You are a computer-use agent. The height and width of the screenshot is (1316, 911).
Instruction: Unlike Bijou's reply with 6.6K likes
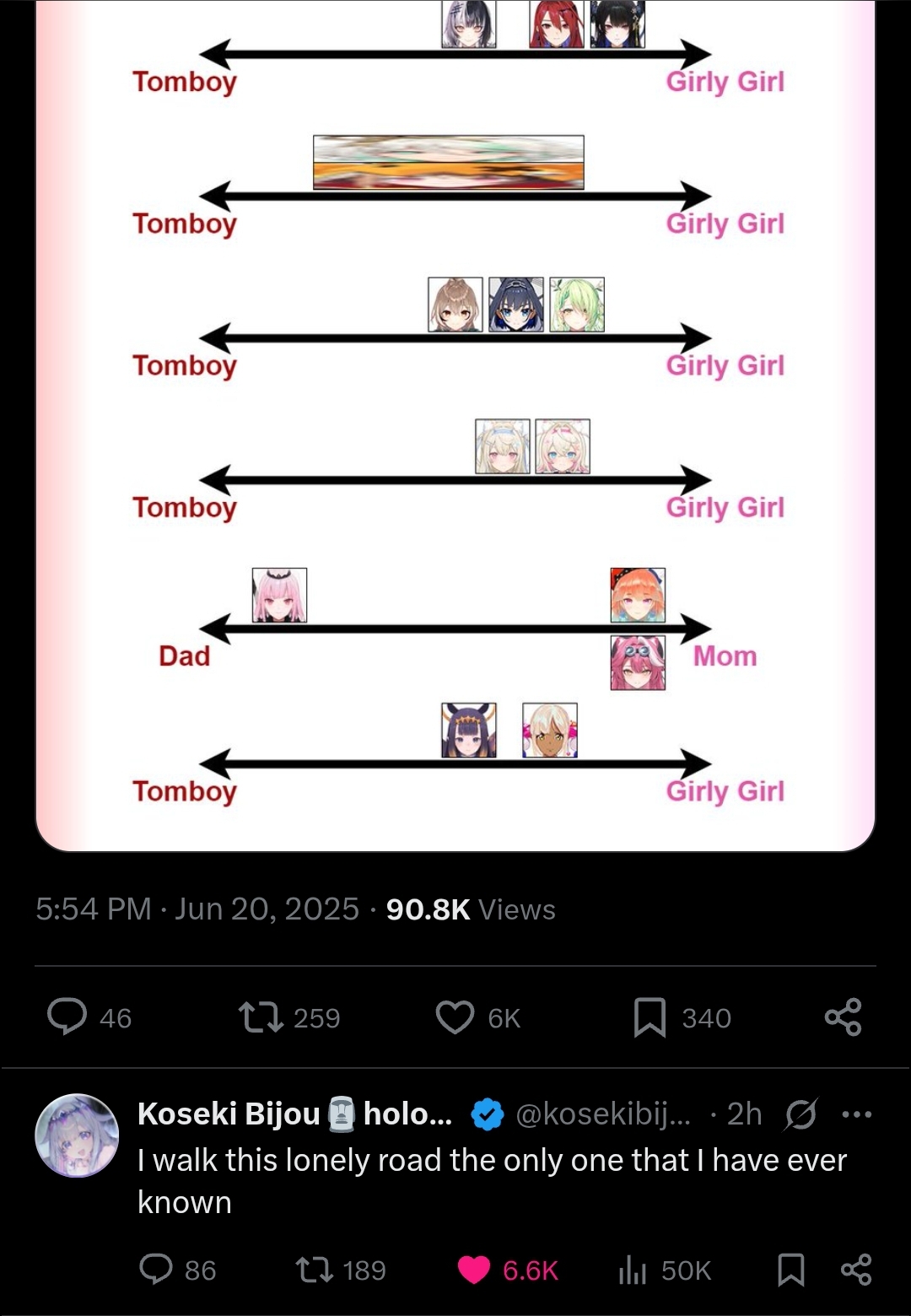[508, 1270]
